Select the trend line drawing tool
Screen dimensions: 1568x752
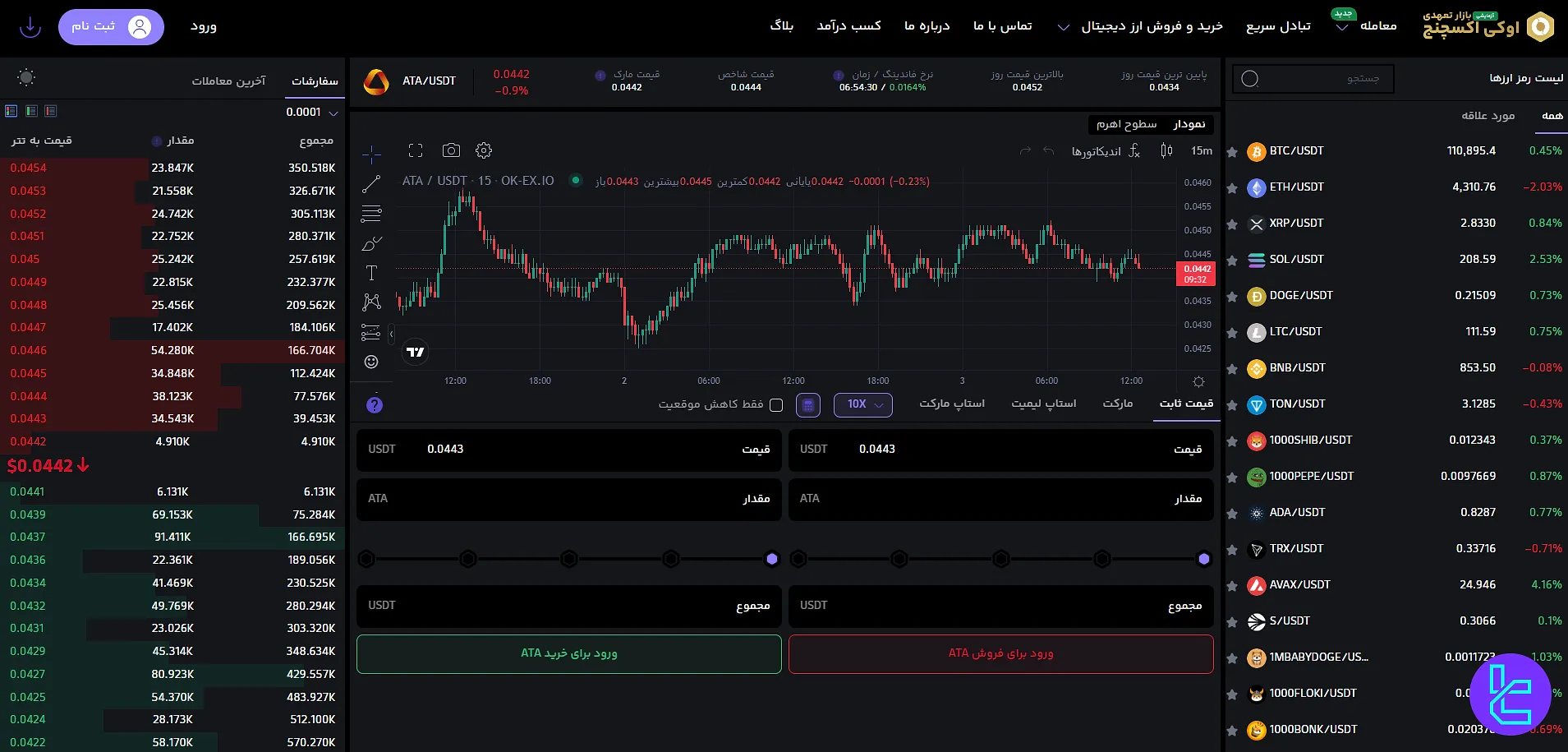pos(371,184)
